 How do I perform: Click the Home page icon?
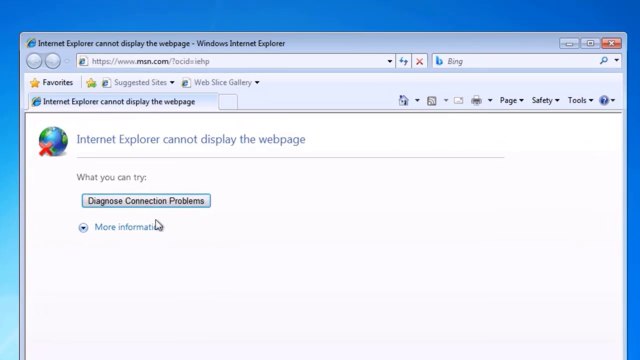click(x=404, y=100)
